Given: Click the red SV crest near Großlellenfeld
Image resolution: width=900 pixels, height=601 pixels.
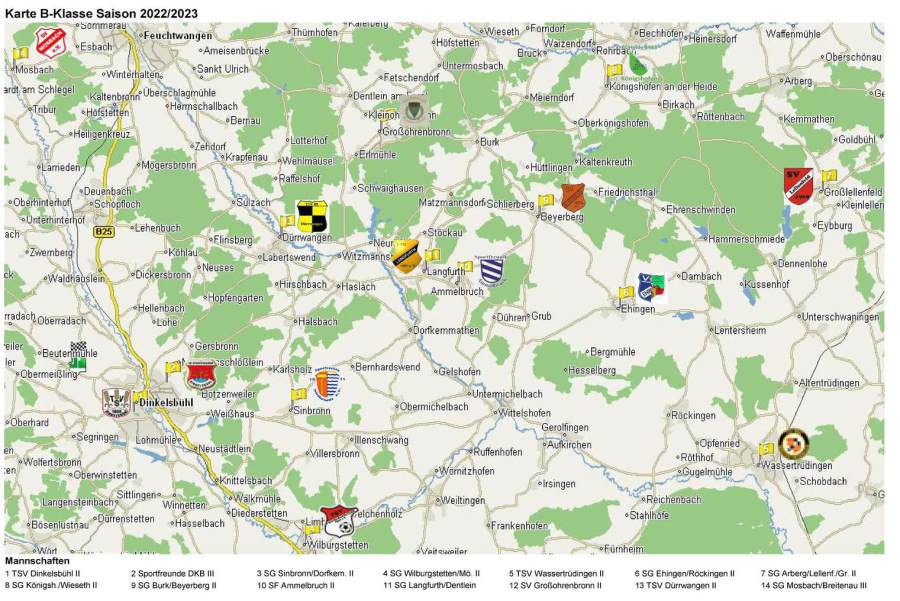Looking at the screenshot, I should [x=797, y=186].
